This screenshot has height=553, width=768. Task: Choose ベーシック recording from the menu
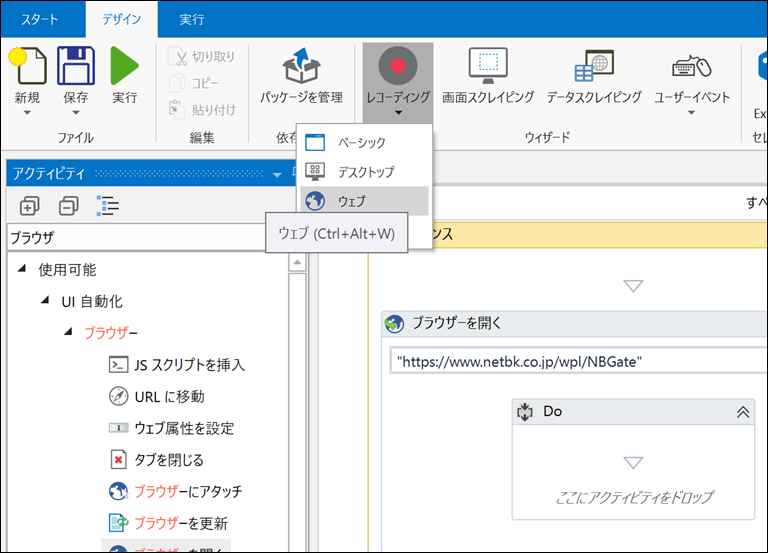coord(364,143)
